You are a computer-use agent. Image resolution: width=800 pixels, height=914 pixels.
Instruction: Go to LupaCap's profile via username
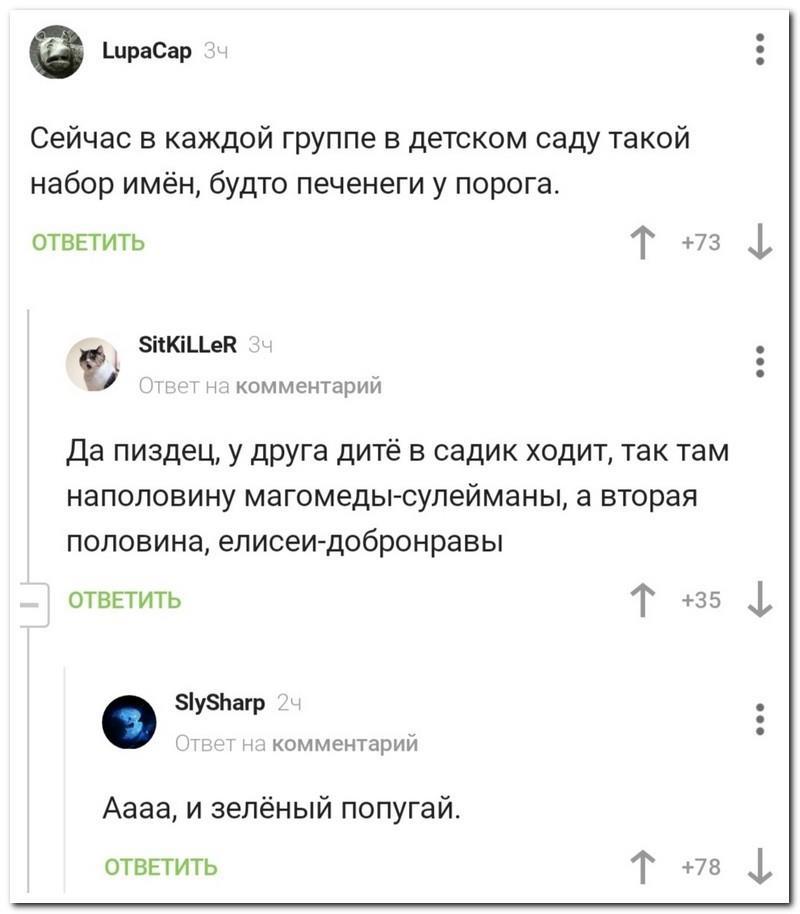click(146, 48)
